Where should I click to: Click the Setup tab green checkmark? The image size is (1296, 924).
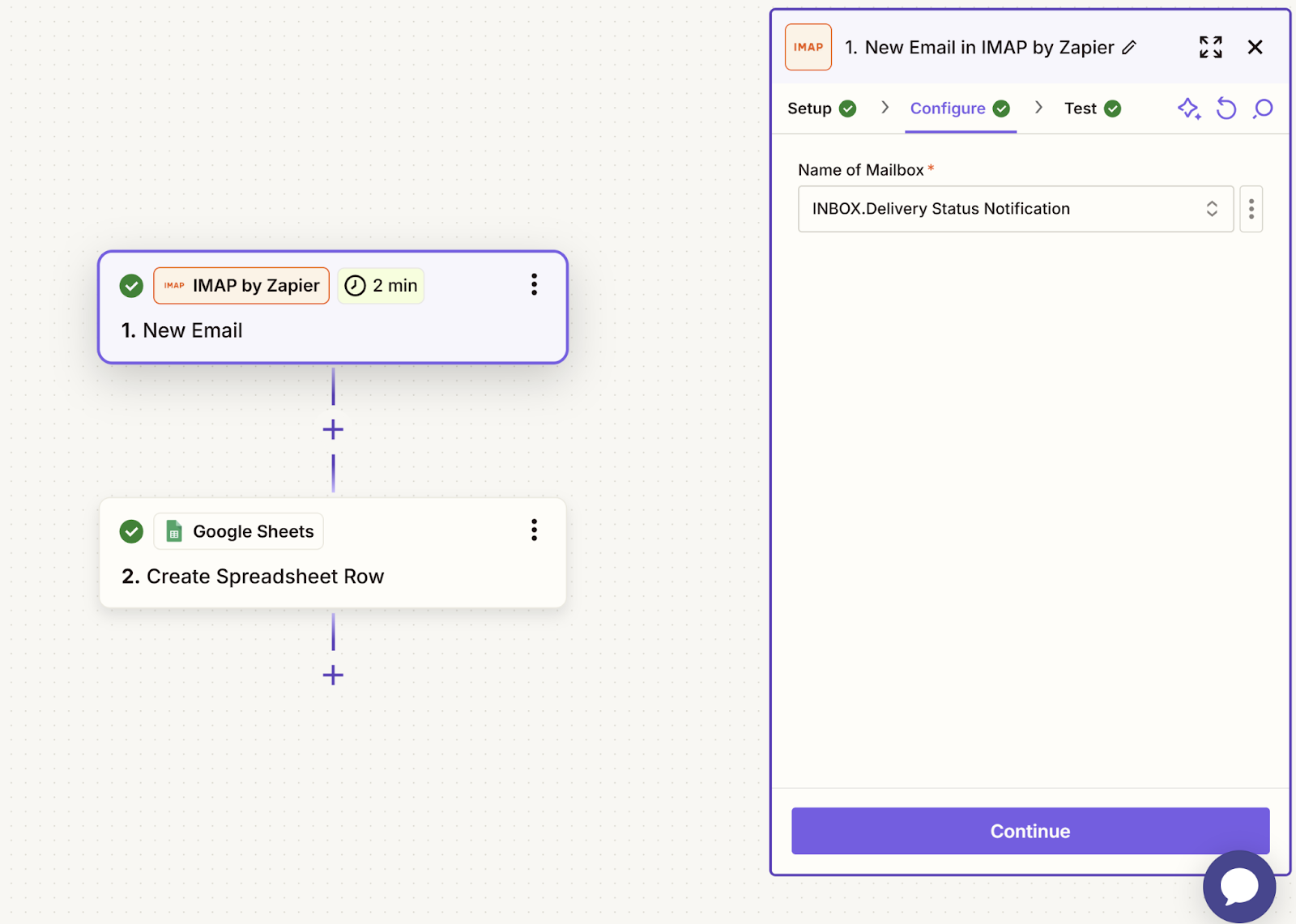click(847, 109)
